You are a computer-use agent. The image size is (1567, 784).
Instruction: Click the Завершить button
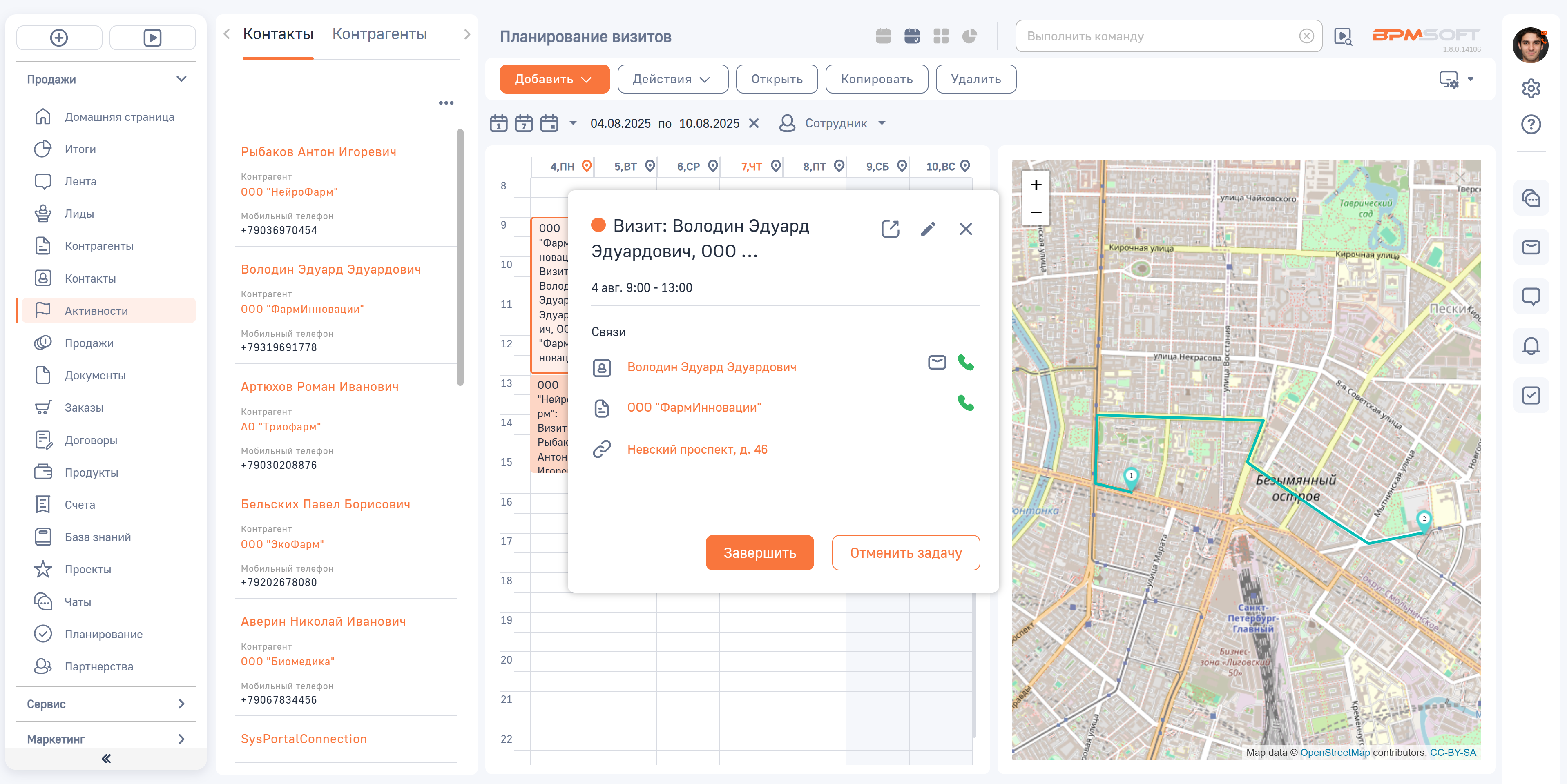pos(759,553)
